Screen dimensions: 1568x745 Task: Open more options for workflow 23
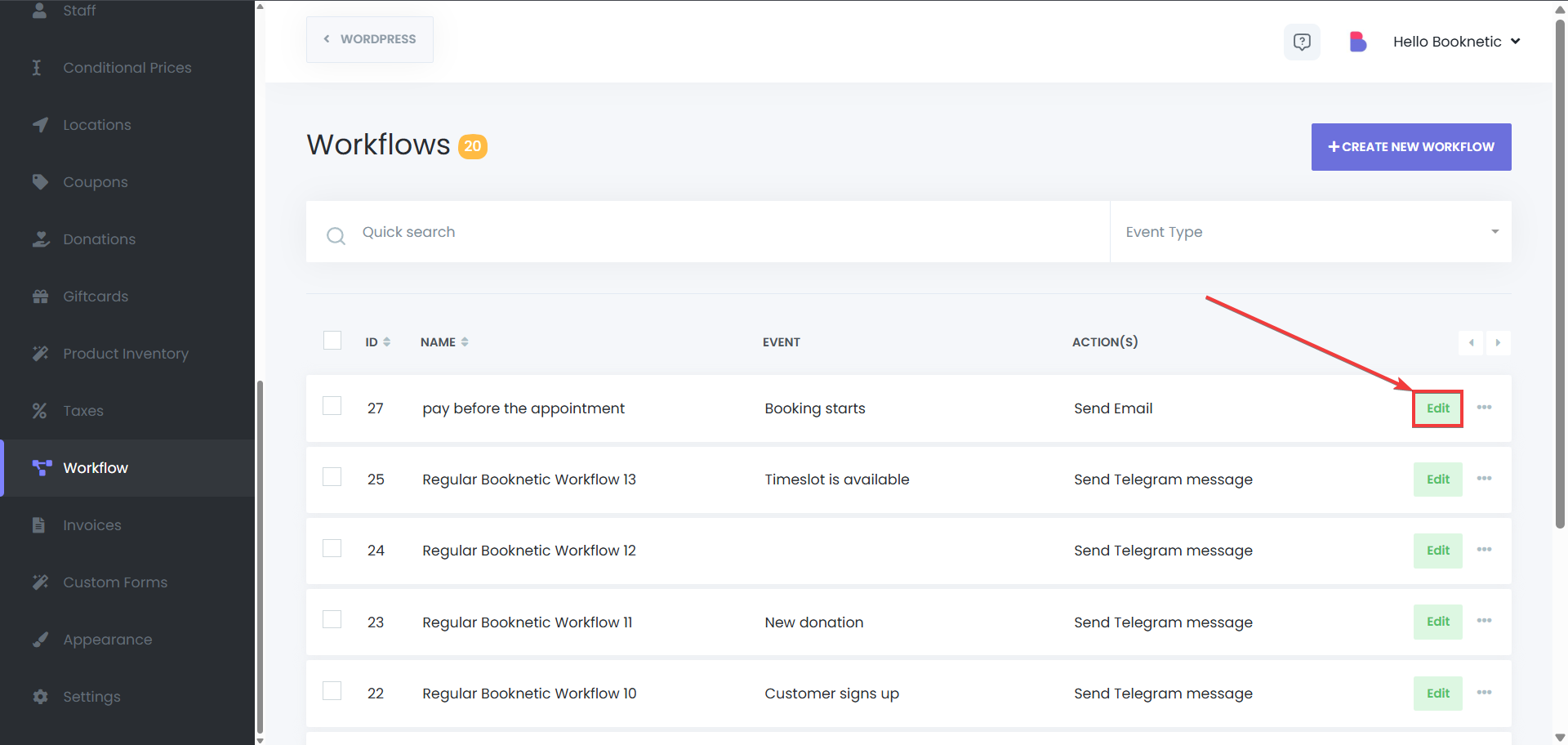1484,621
